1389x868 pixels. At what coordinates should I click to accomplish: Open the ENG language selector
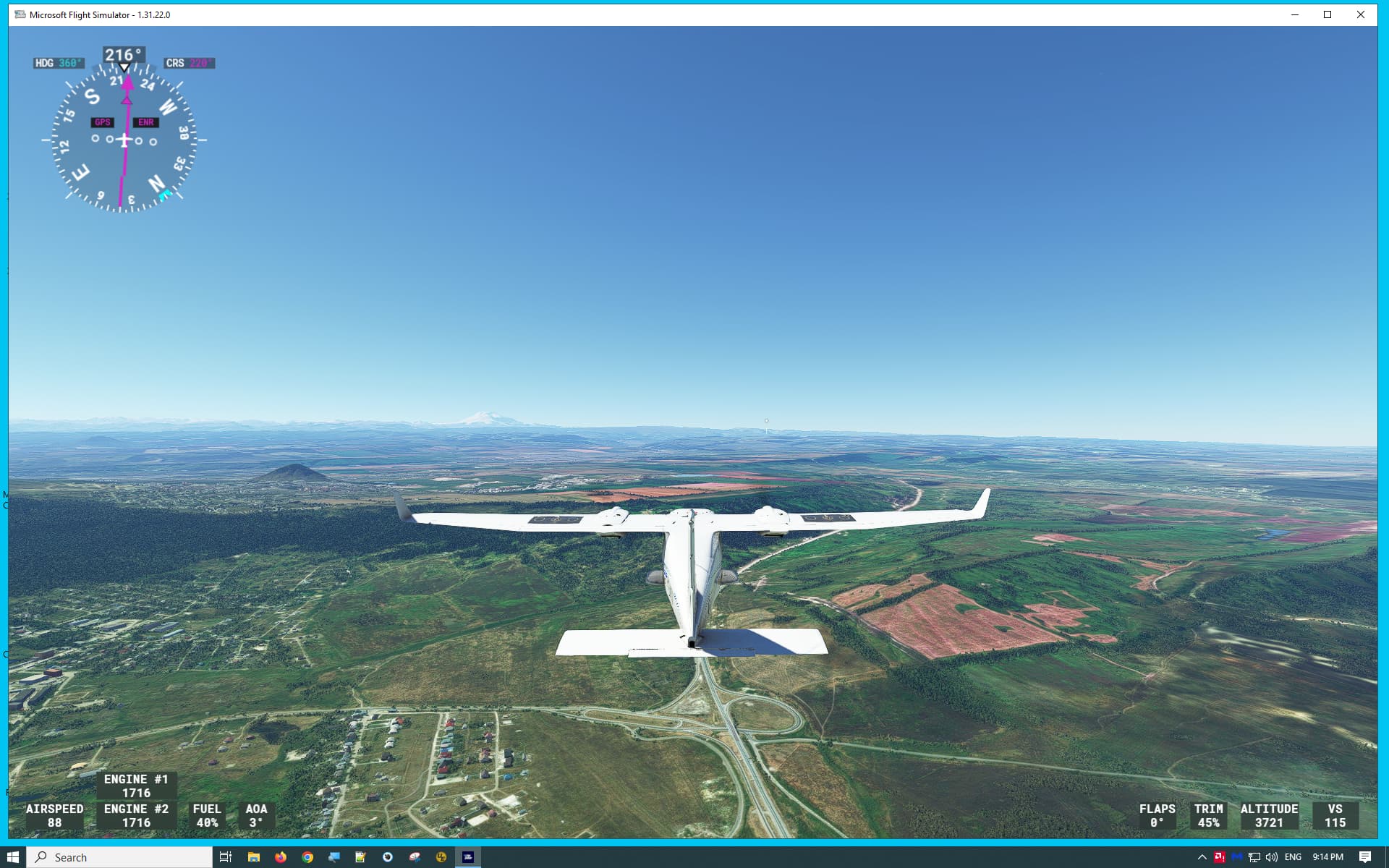click(x=1295, y=856)
